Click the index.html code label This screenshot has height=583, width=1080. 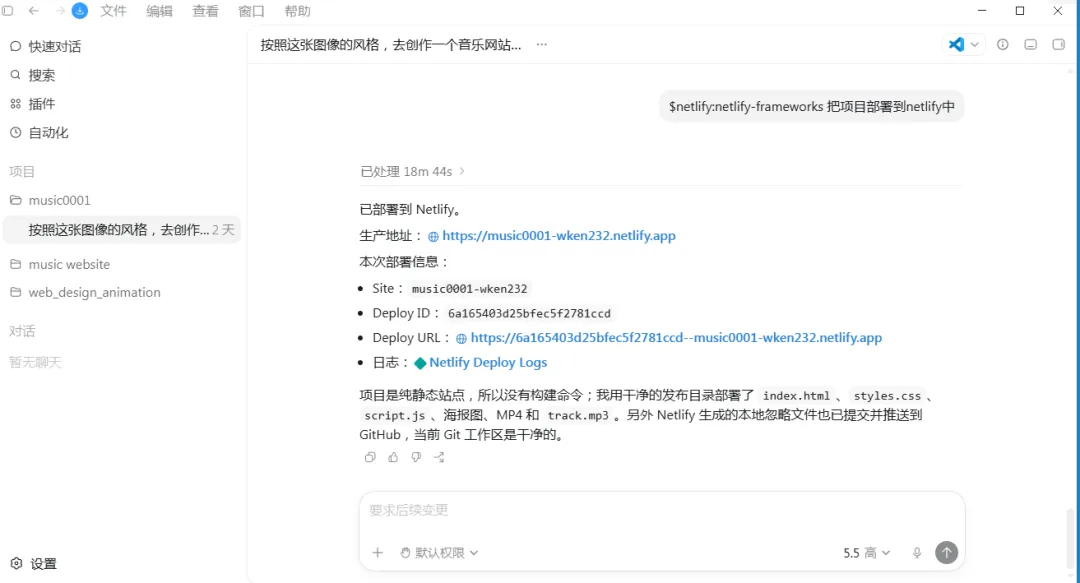(796, 396)
